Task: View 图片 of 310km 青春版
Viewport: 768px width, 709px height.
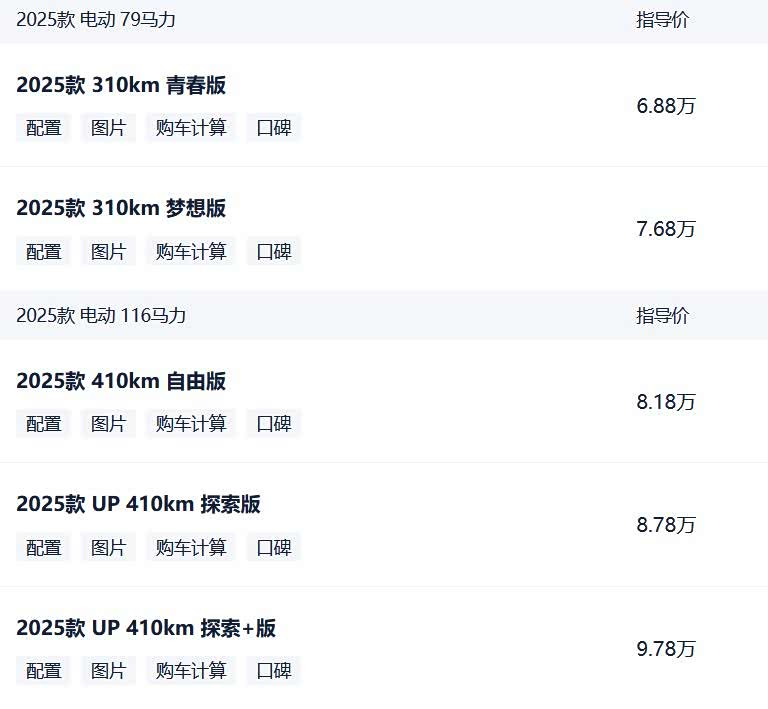Action: pos(108,128)
